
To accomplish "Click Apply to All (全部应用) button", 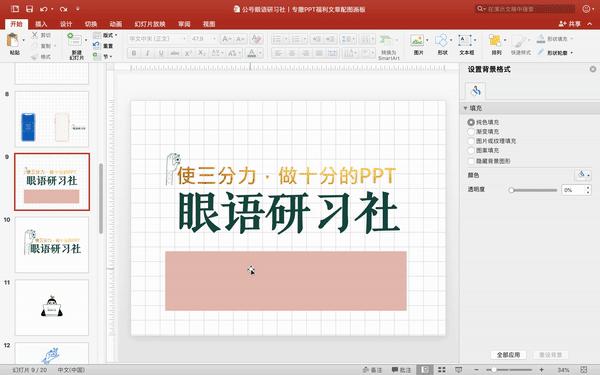I will 508,355.
